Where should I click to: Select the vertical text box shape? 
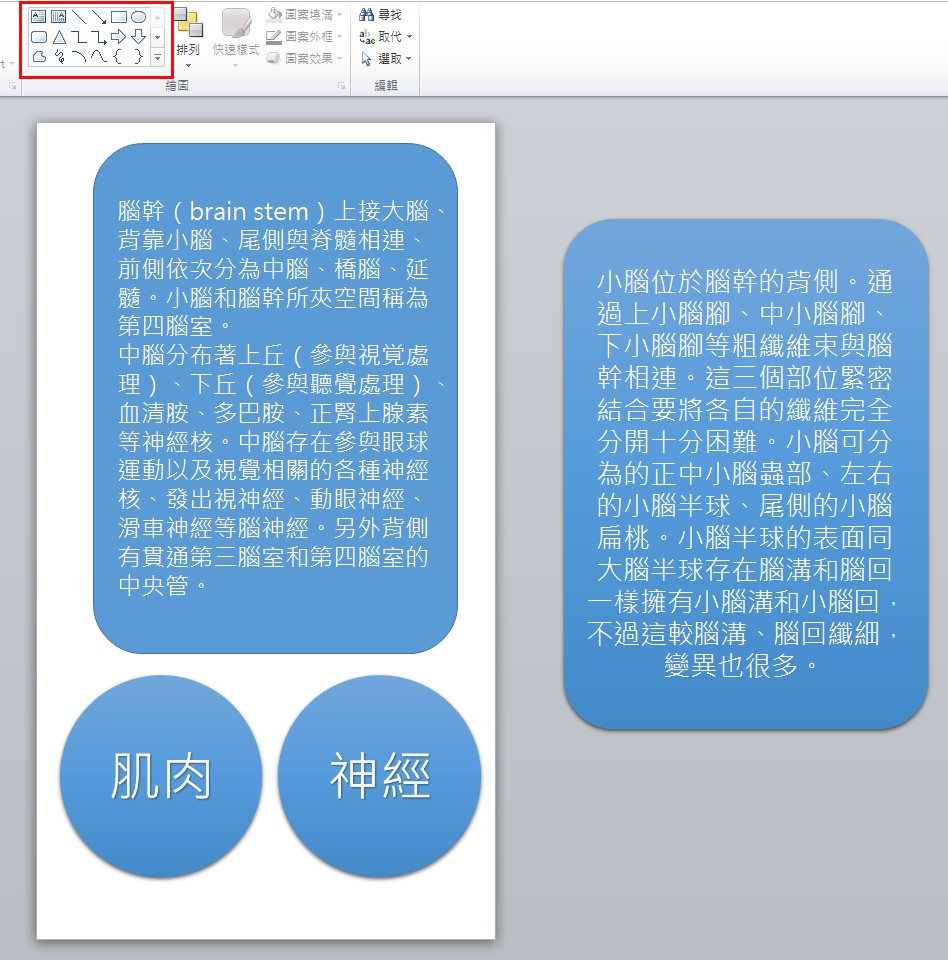59,17
